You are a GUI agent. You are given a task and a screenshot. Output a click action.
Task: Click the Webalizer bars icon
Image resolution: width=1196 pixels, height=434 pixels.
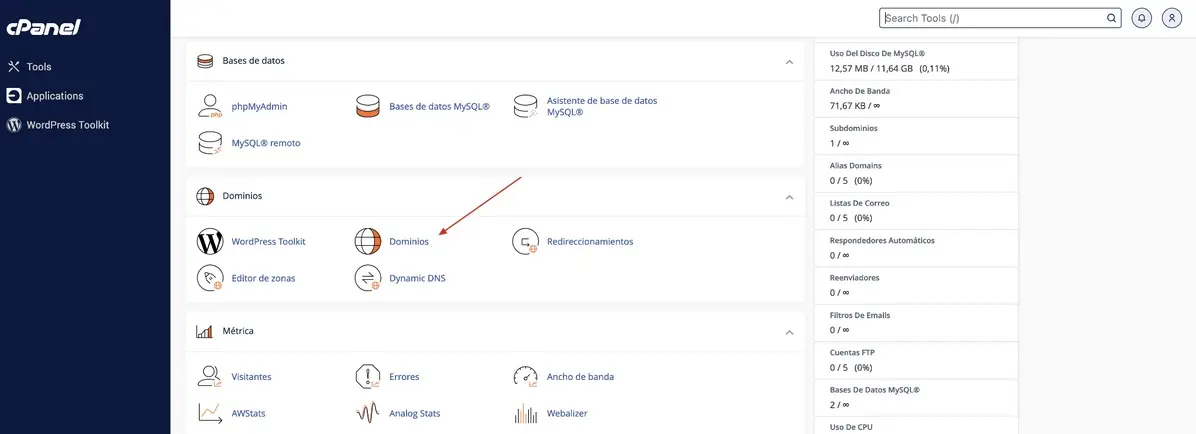point(526,413)
